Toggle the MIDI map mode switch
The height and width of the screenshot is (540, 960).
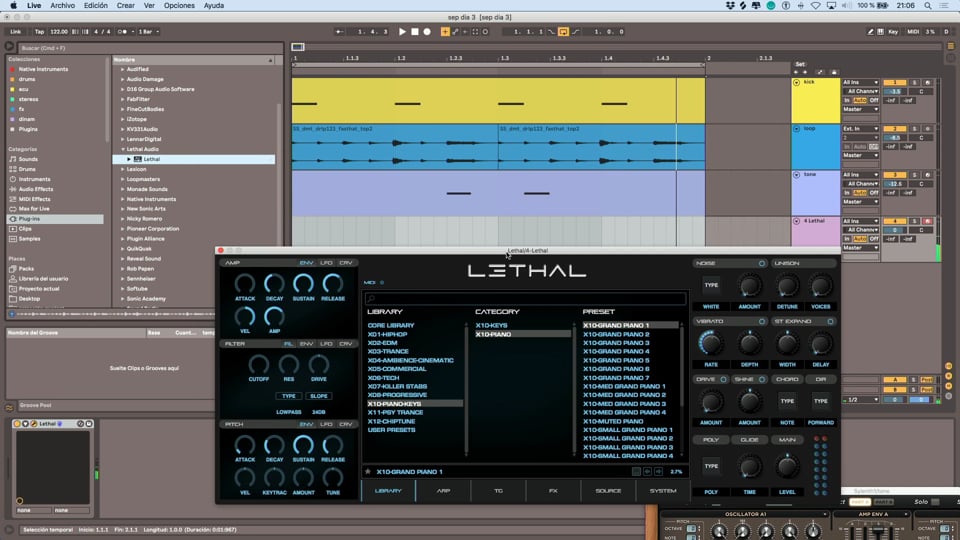pyautogui.click(x=912, y=32)
